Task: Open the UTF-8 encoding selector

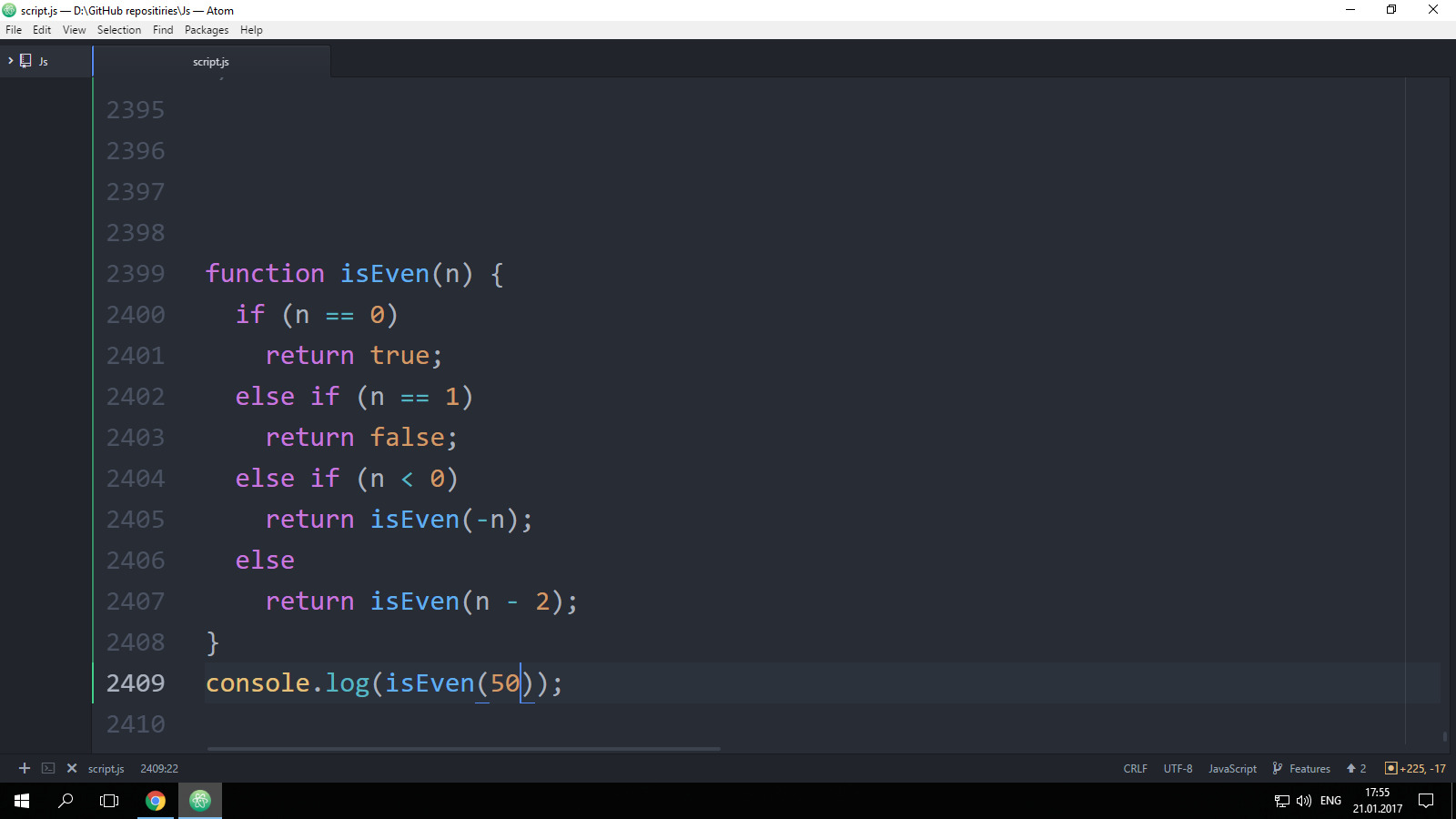Action: point(1178,769)
